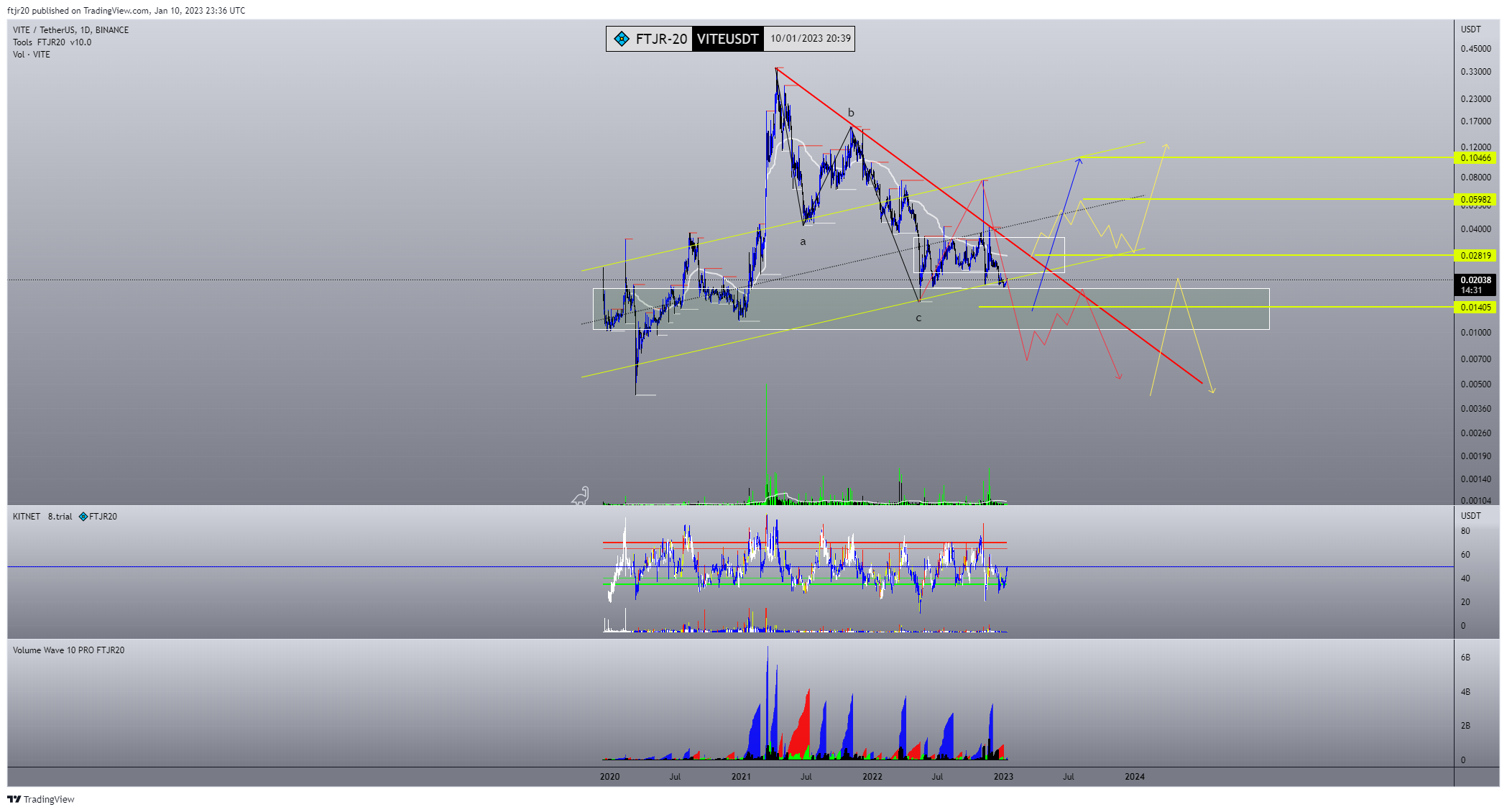Click the 0.17000 price scale value
The image size is (1507, 812).
(x=1475, y=121)
